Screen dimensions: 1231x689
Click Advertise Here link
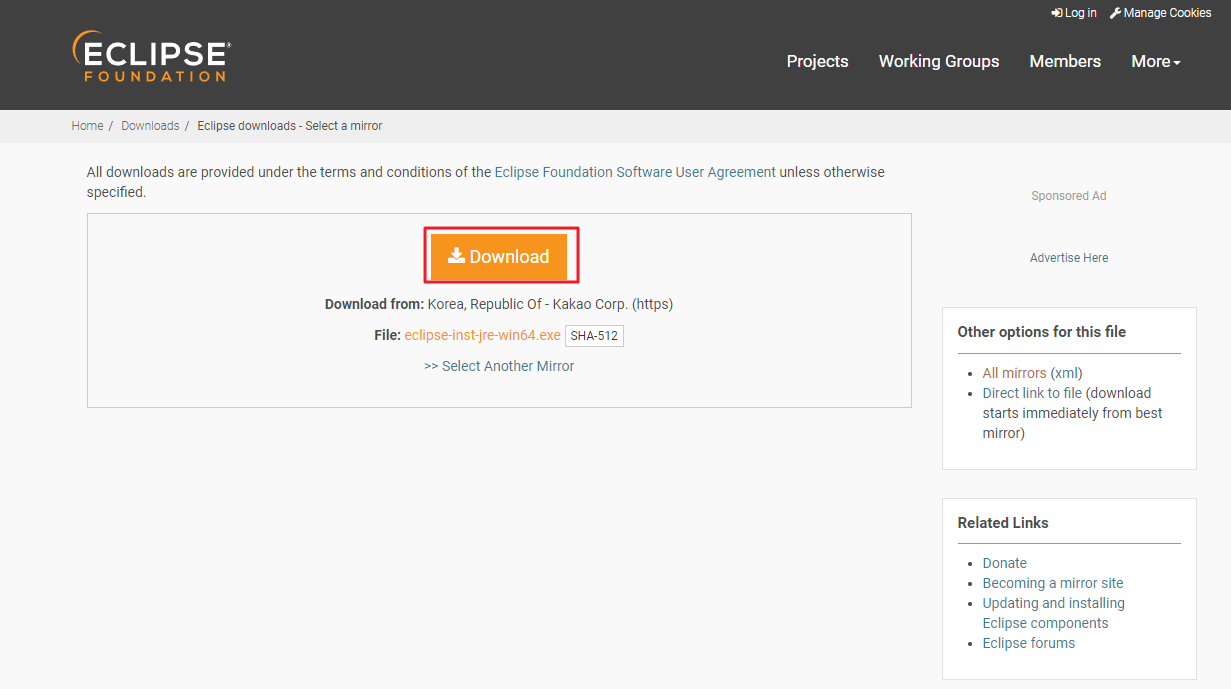[1069, 258]
